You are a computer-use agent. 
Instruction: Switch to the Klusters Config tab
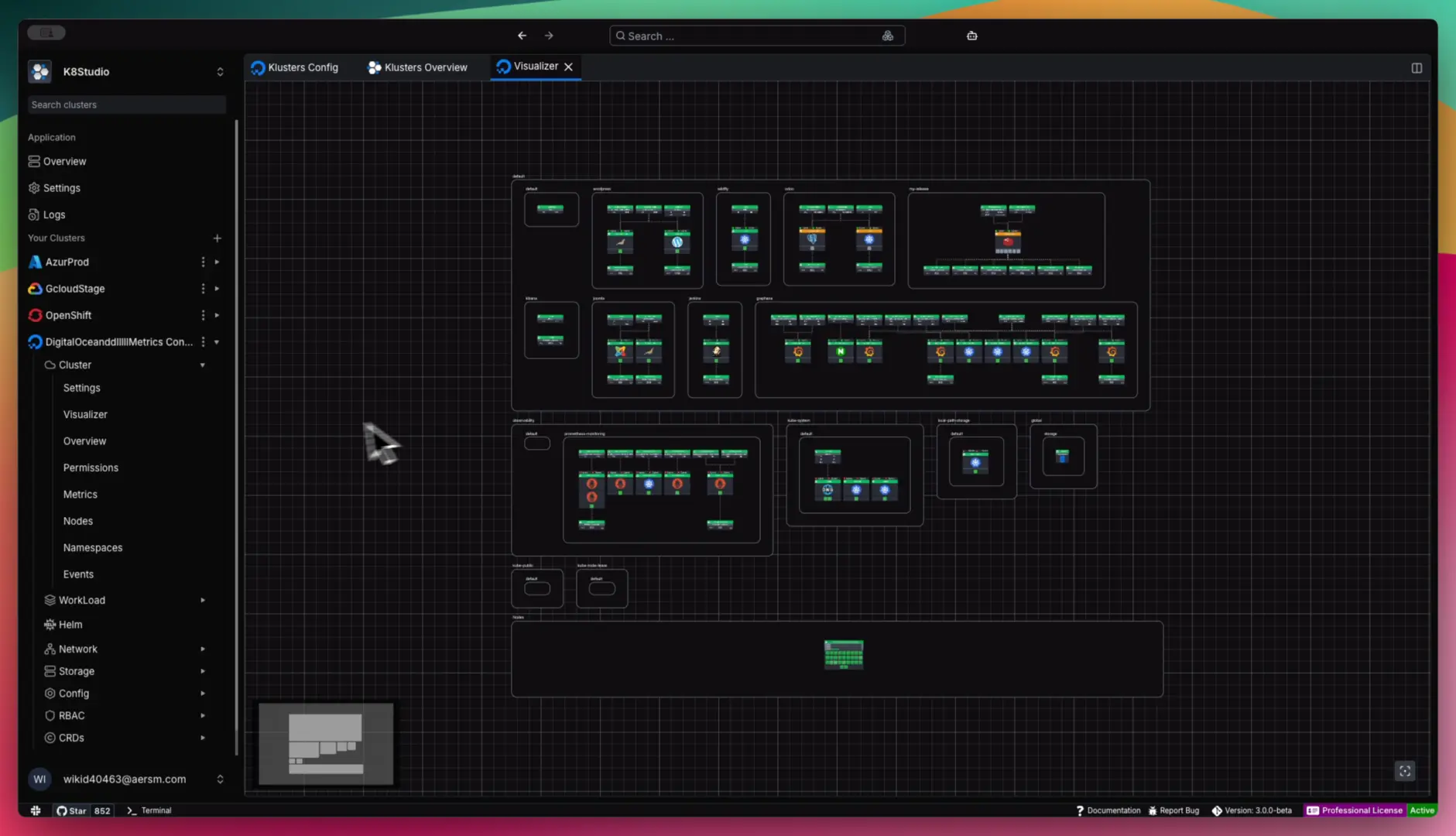302,67
